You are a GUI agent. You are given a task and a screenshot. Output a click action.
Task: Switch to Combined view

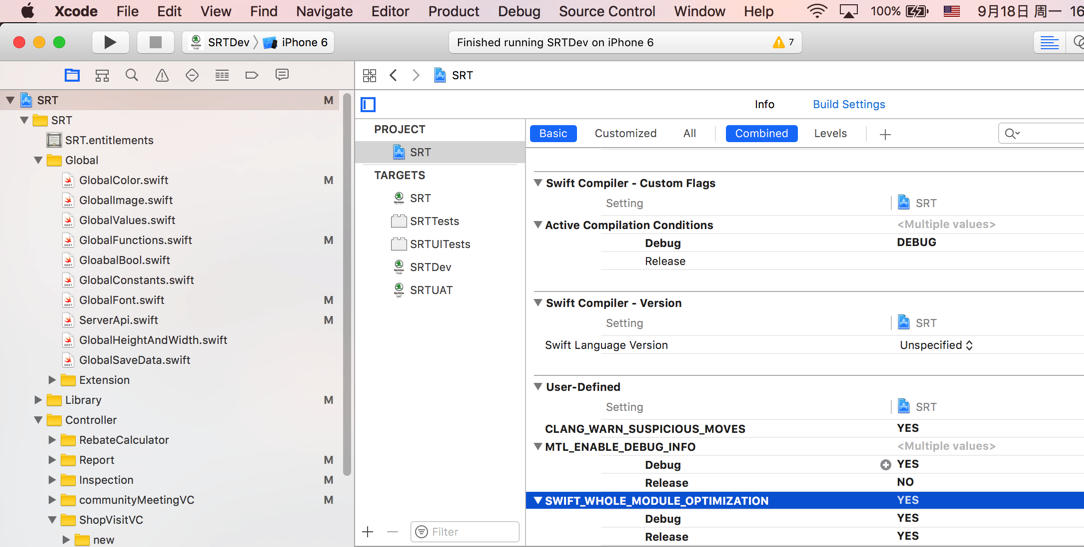point(761,133)
